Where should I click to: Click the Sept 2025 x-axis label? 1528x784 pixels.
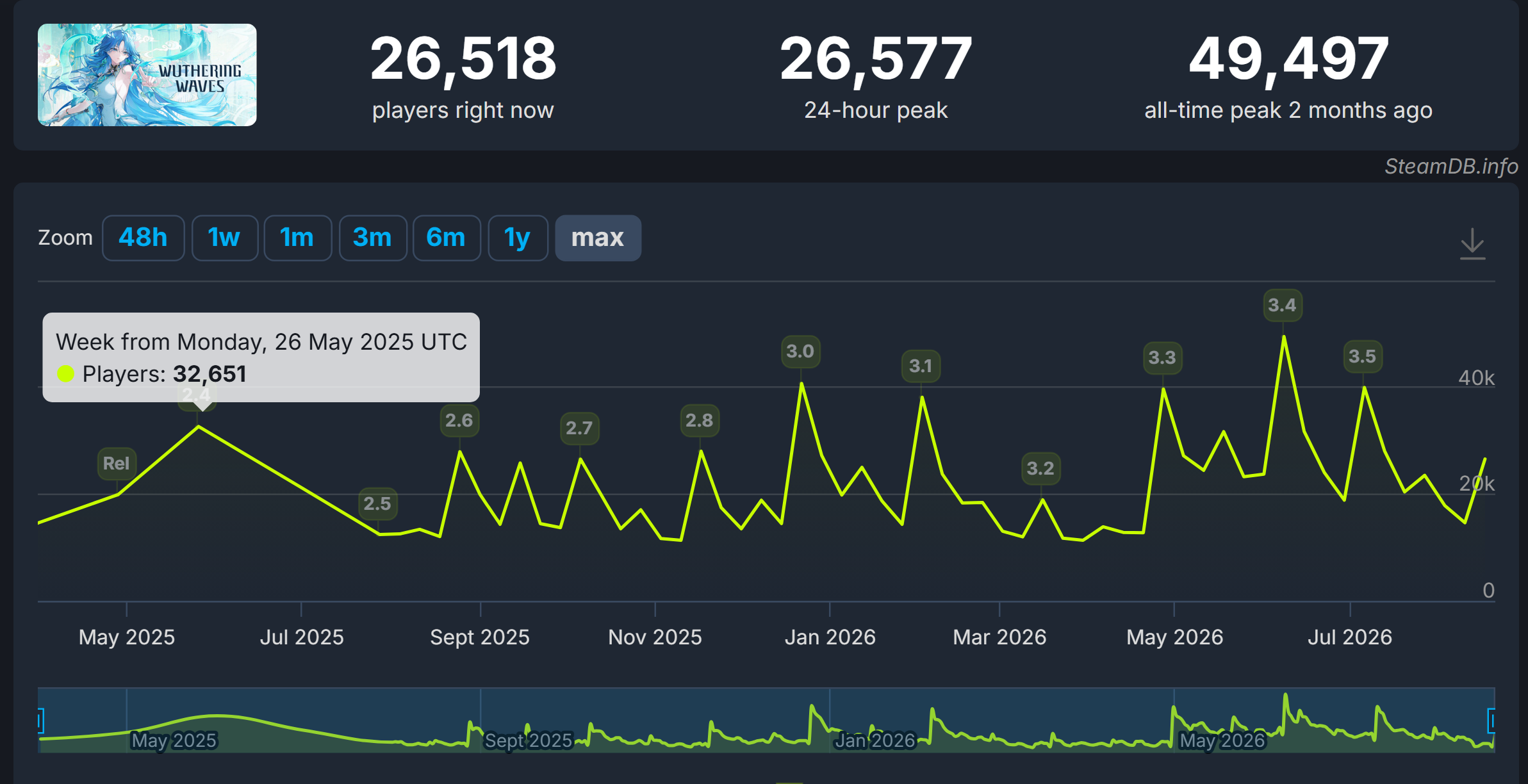pyautogui.click(x=480, y=637)
